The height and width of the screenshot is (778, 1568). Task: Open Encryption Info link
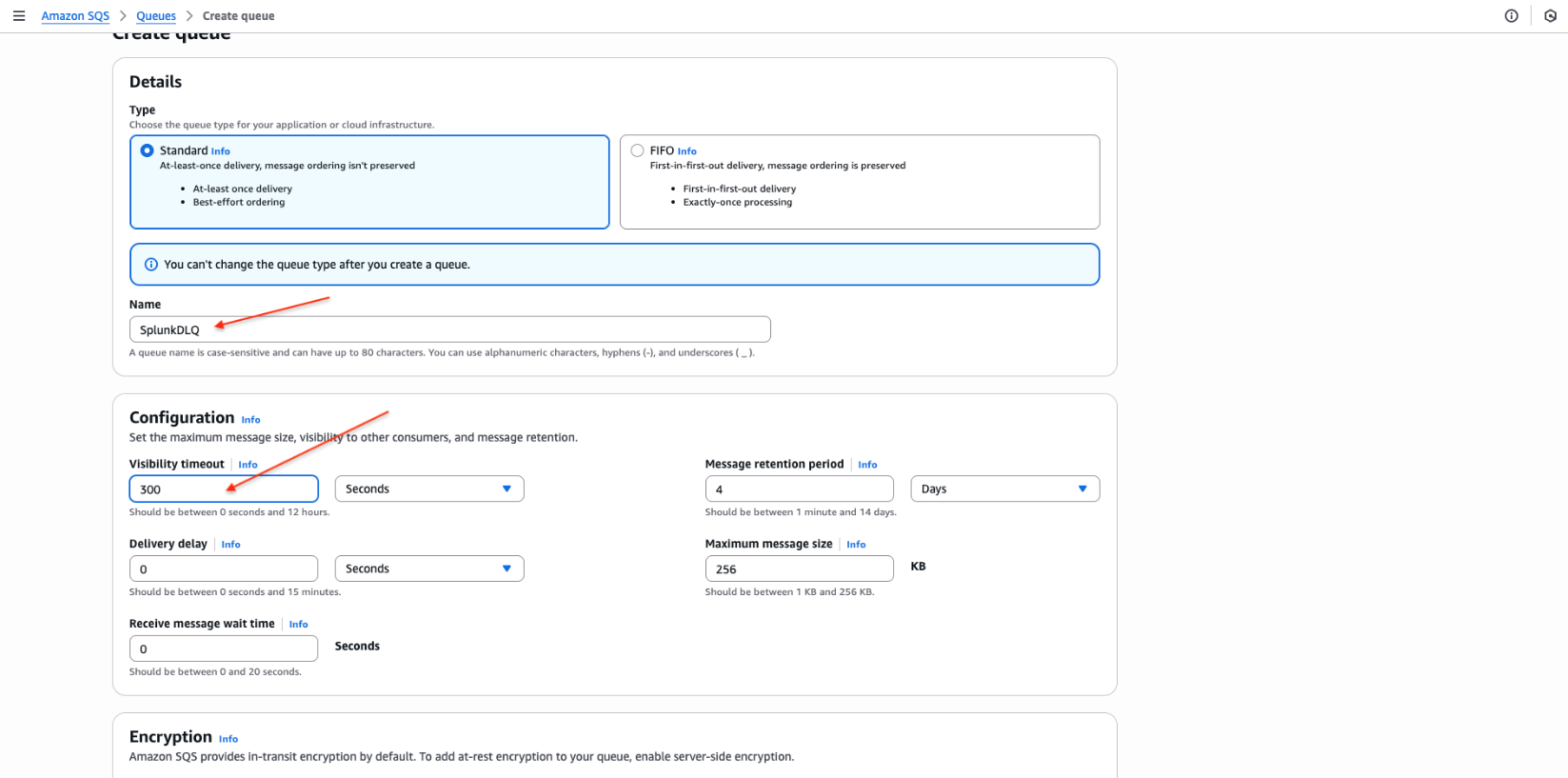pyautogui.click(x=228, y=739)
